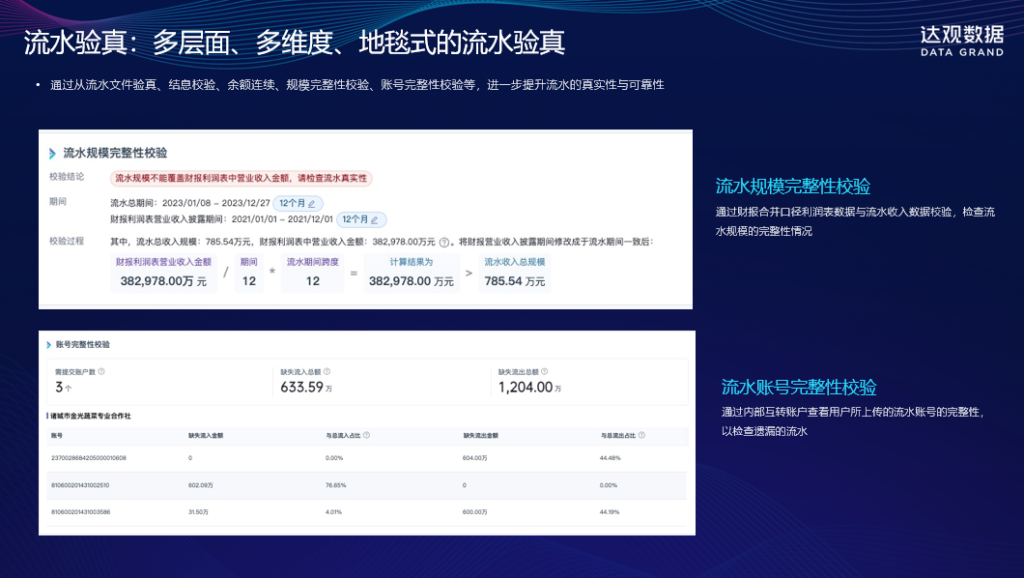This screenshot has width=1024, height=578.
Task: Click the red 检查流水真实性 warning badge
Action: (x=240, y=176)
